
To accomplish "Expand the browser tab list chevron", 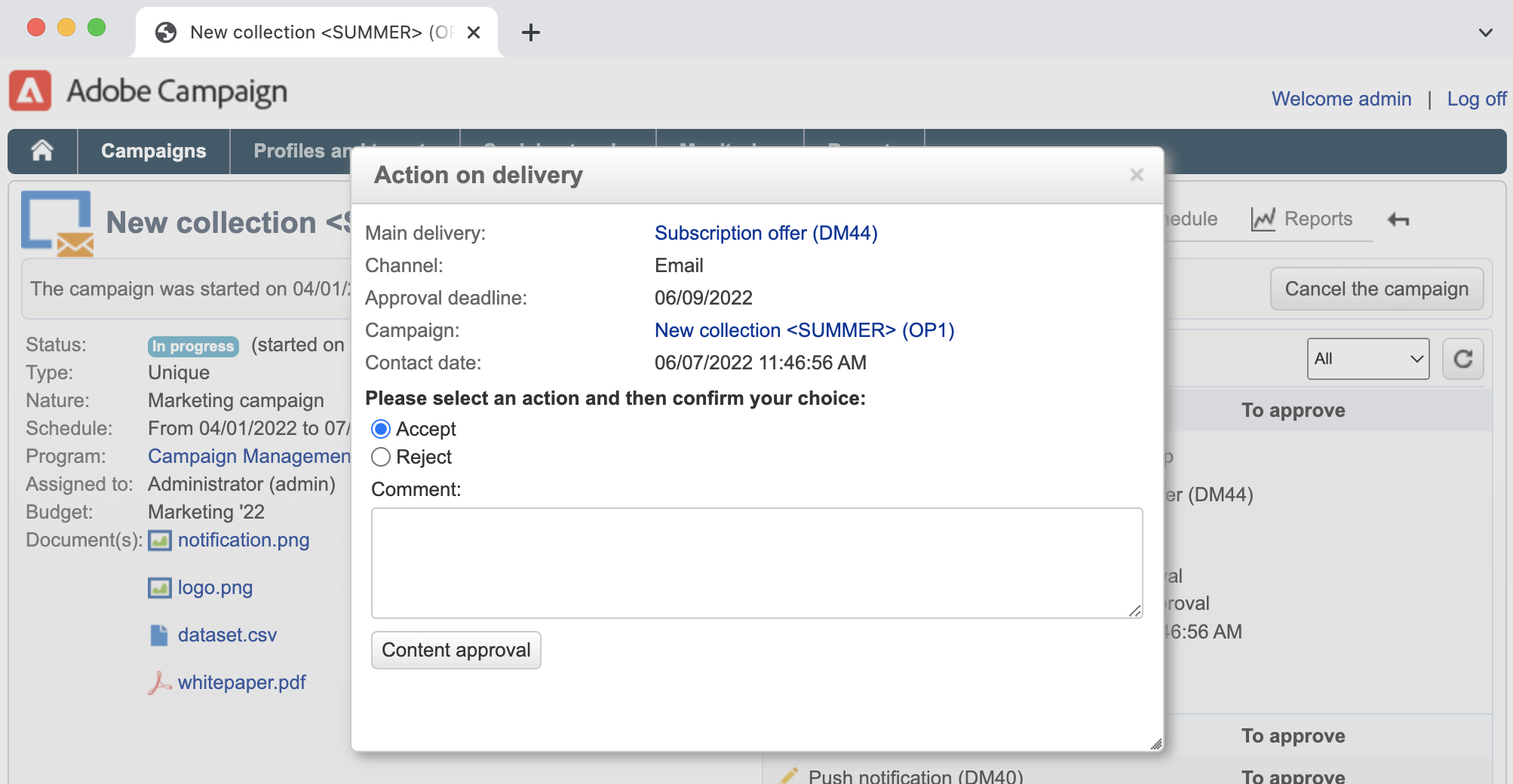I will coord(1485,32).
